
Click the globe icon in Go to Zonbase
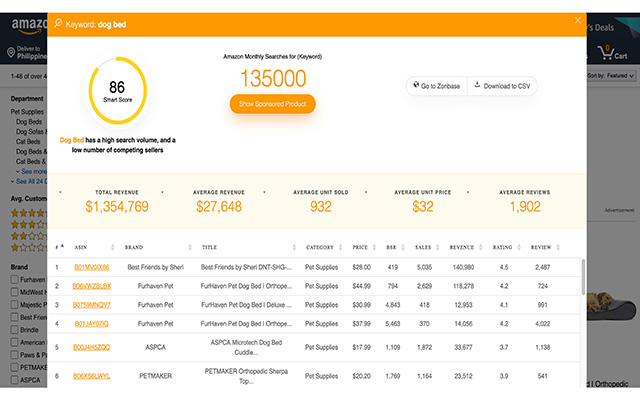pos(416,85)
